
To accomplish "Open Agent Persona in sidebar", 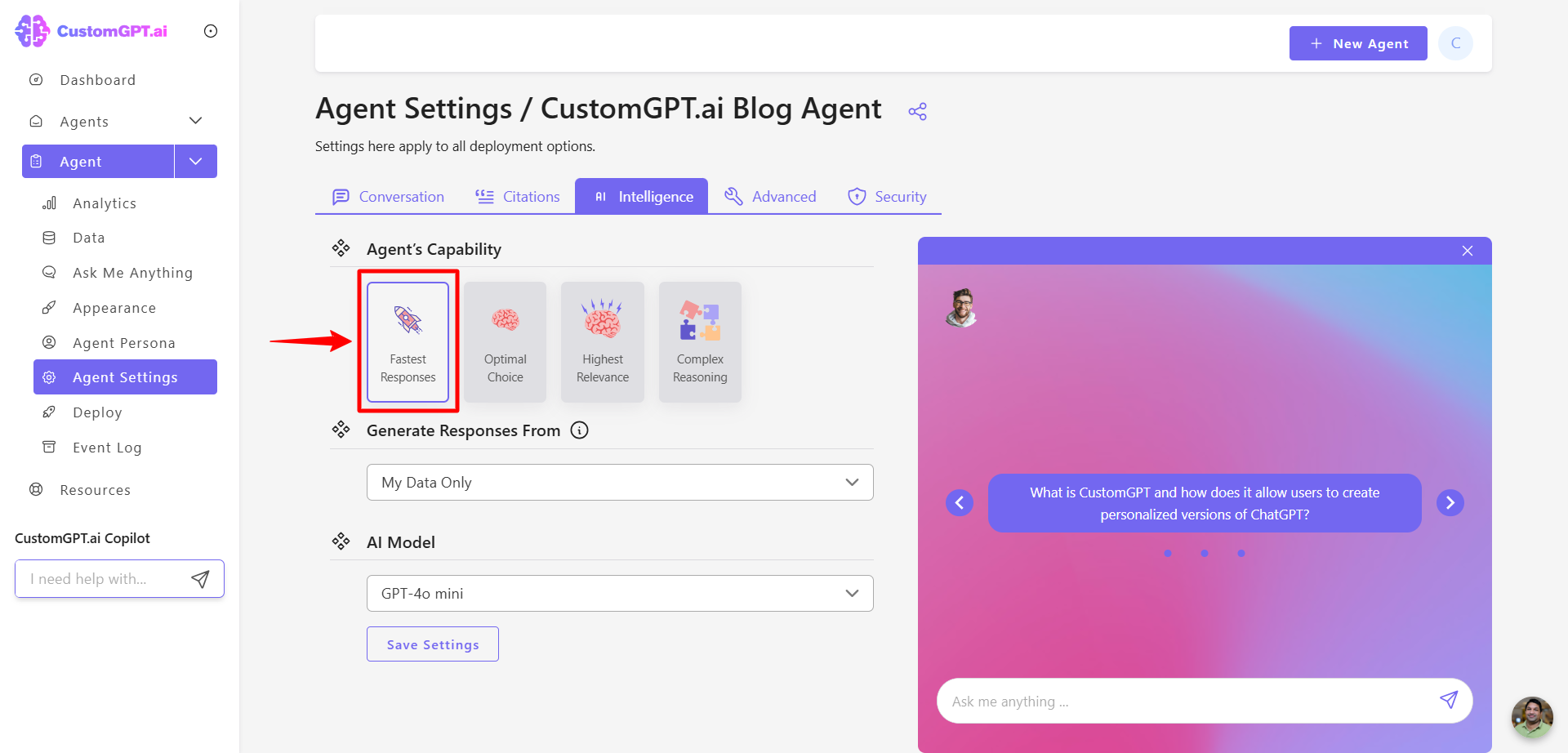I will (x=124, y=343).
